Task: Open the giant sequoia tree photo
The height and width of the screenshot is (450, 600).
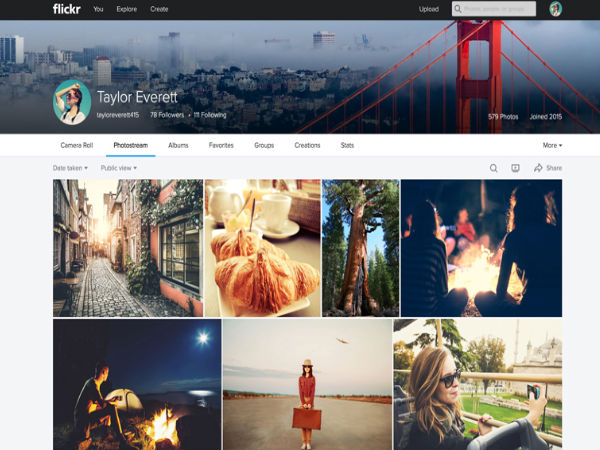Action: click(361, 248)
